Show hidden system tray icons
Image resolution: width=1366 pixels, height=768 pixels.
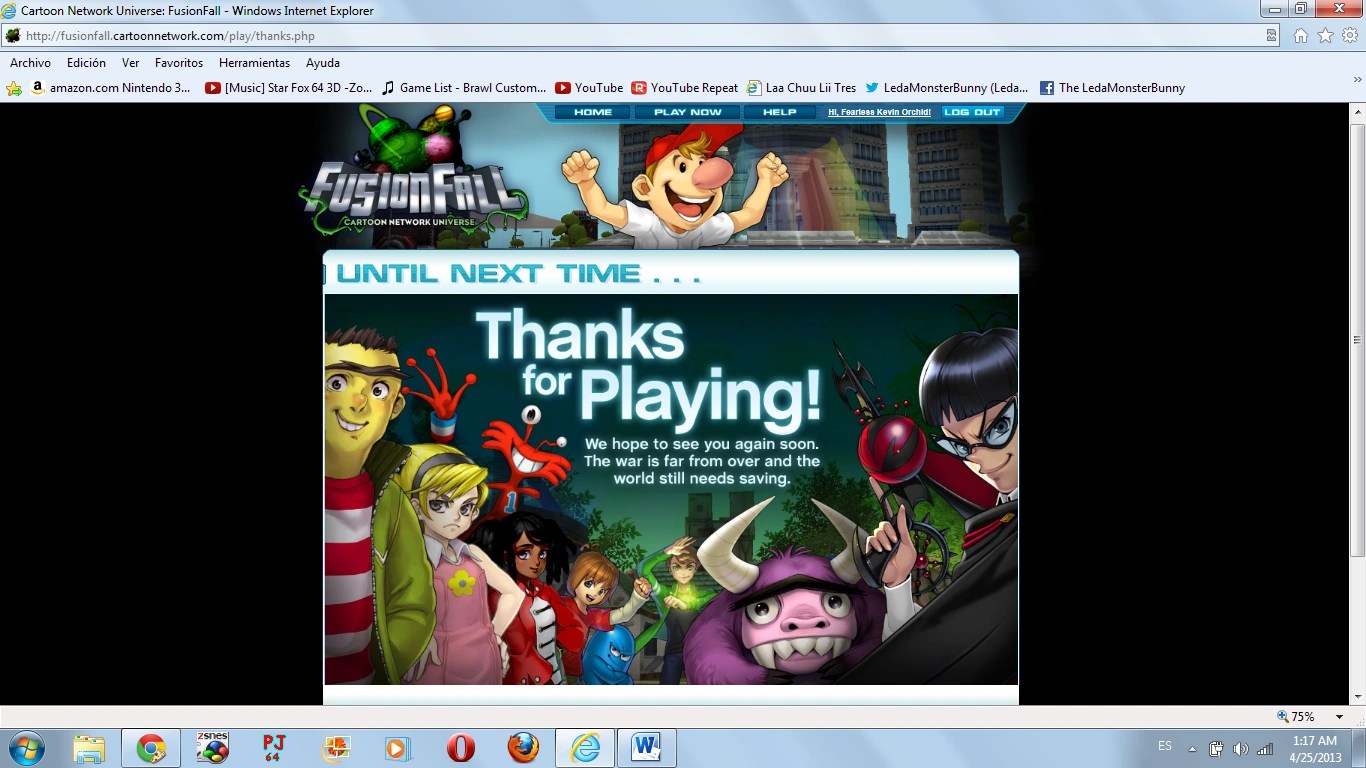click(1192, 748)
